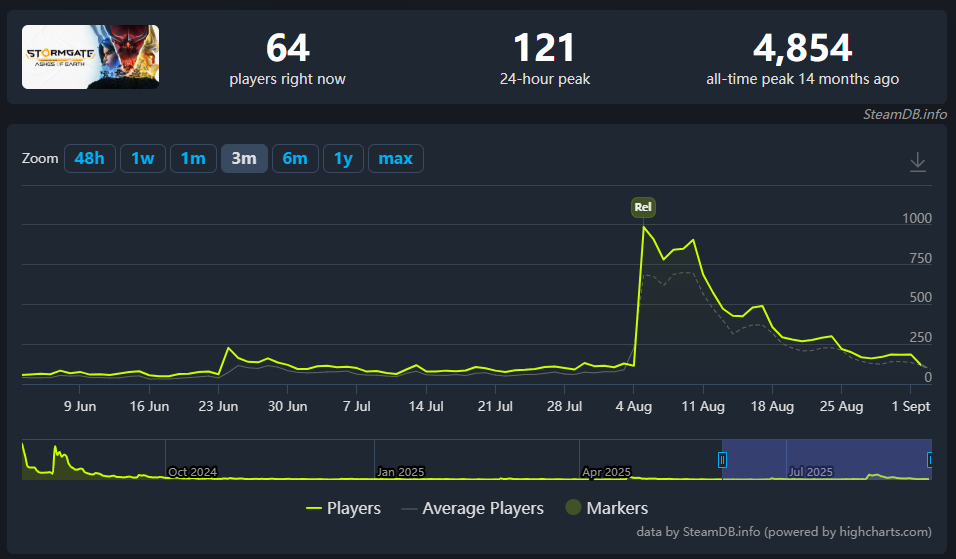Image resolution: width=956 pixels, height=559 pixels.
Task: Set zoom range to 1w
Action: pyautogui.click(x=143, y=158)
